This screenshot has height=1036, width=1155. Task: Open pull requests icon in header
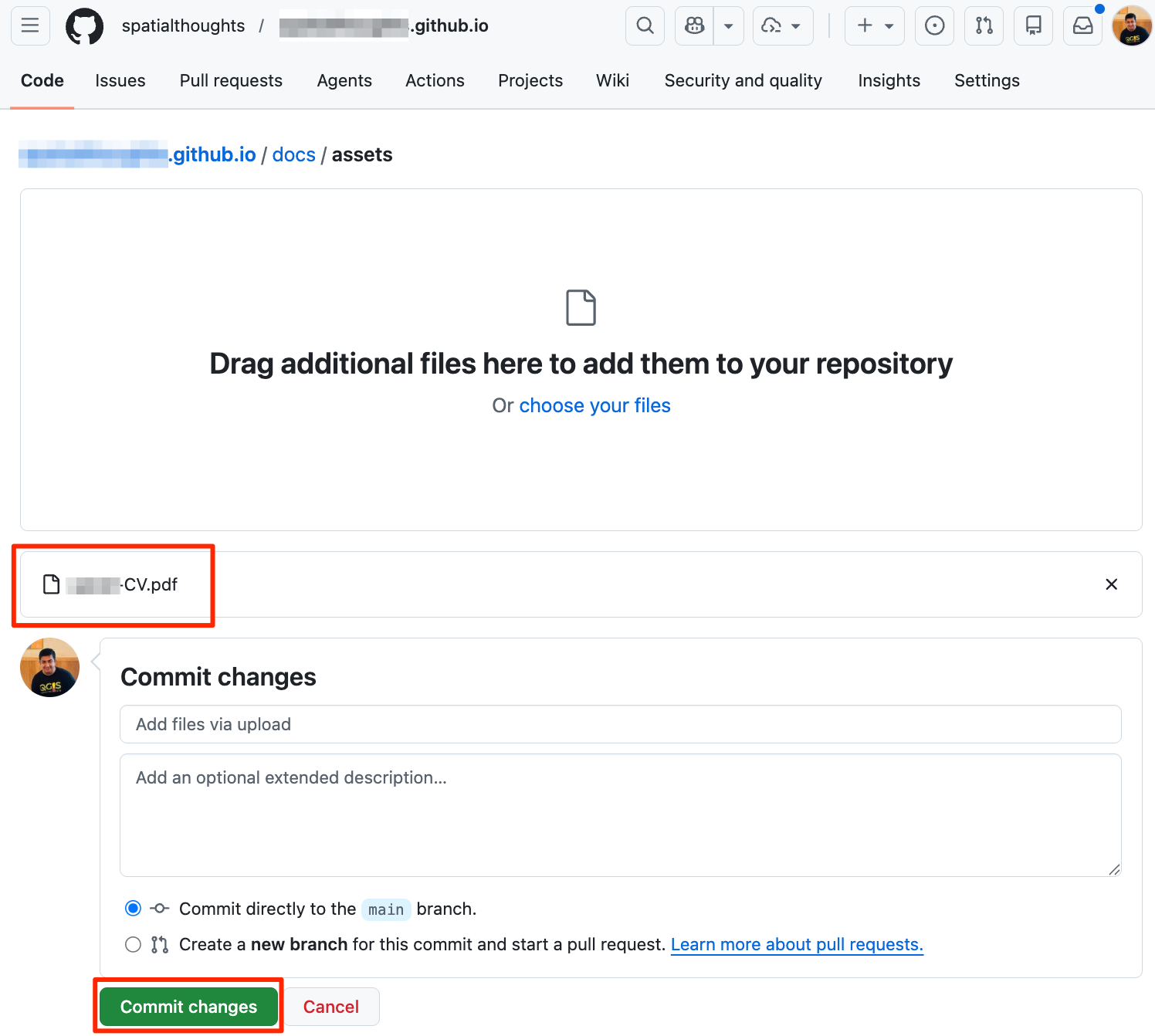[x=984, y=26]
